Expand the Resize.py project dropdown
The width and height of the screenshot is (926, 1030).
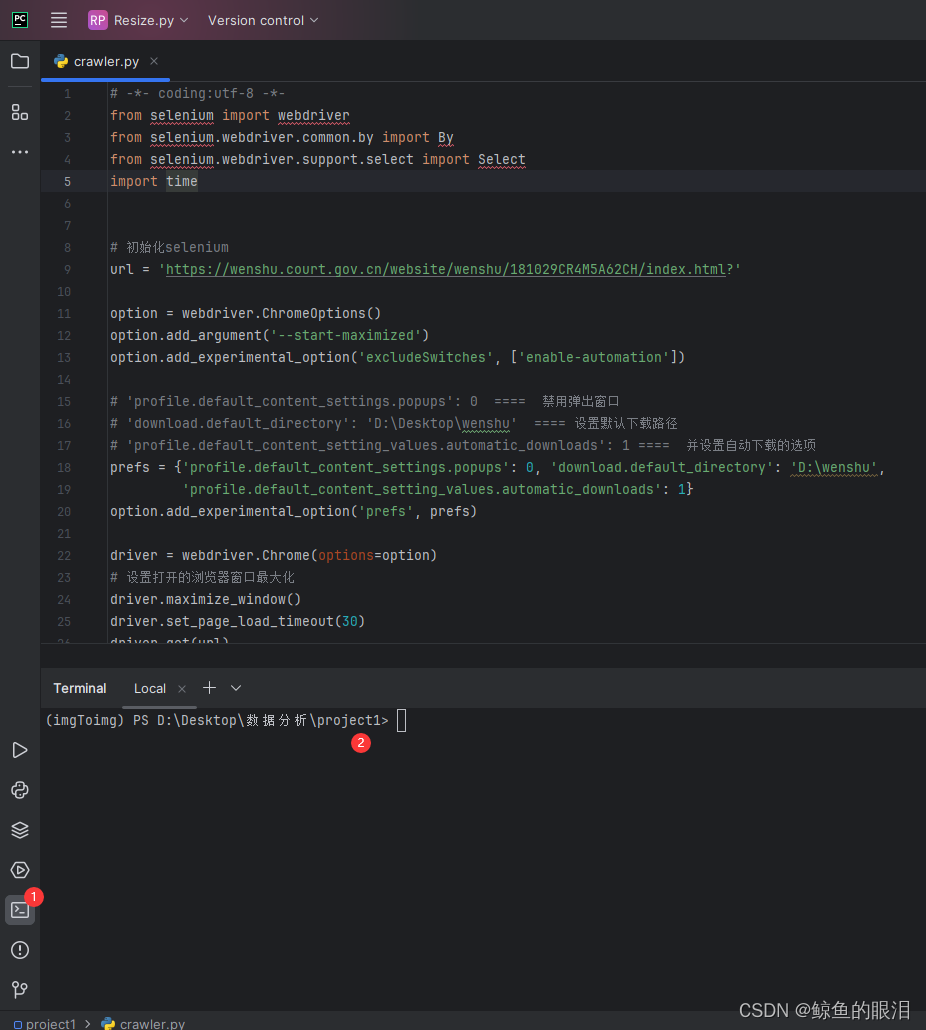pos(139,20)
